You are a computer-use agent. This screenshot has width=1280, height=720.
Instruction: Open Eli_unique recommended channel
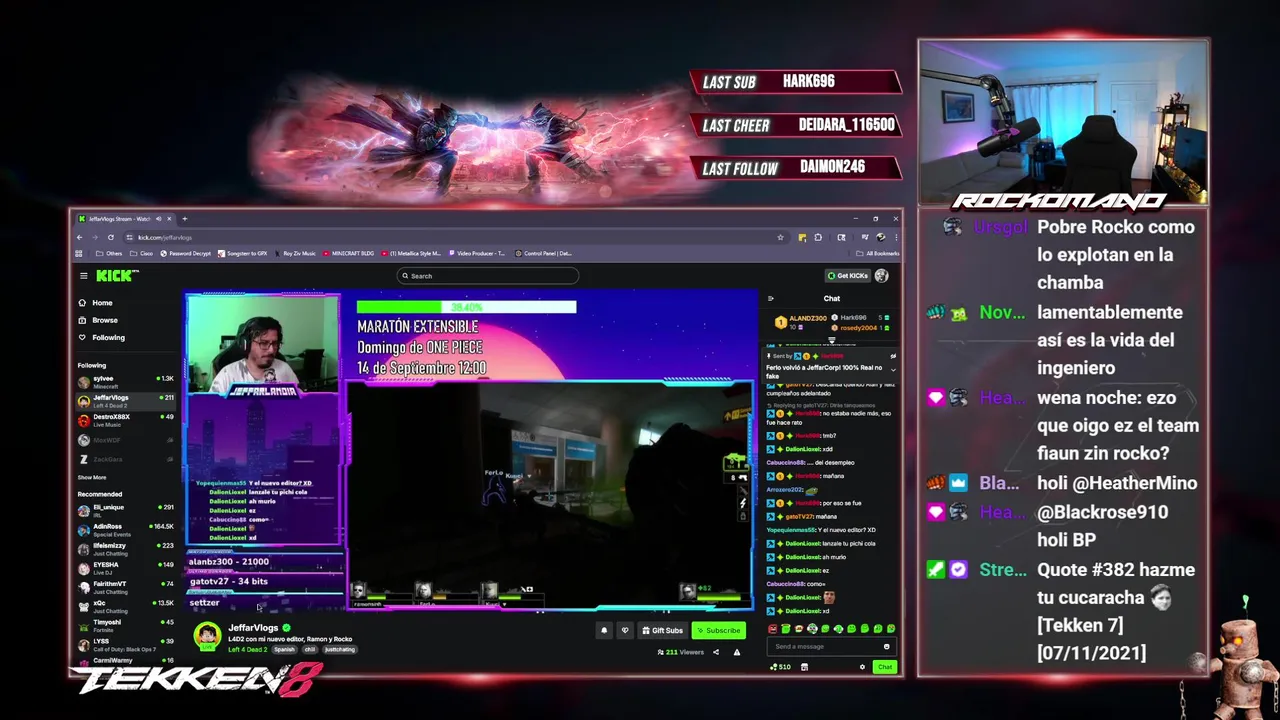coord(126,510)
